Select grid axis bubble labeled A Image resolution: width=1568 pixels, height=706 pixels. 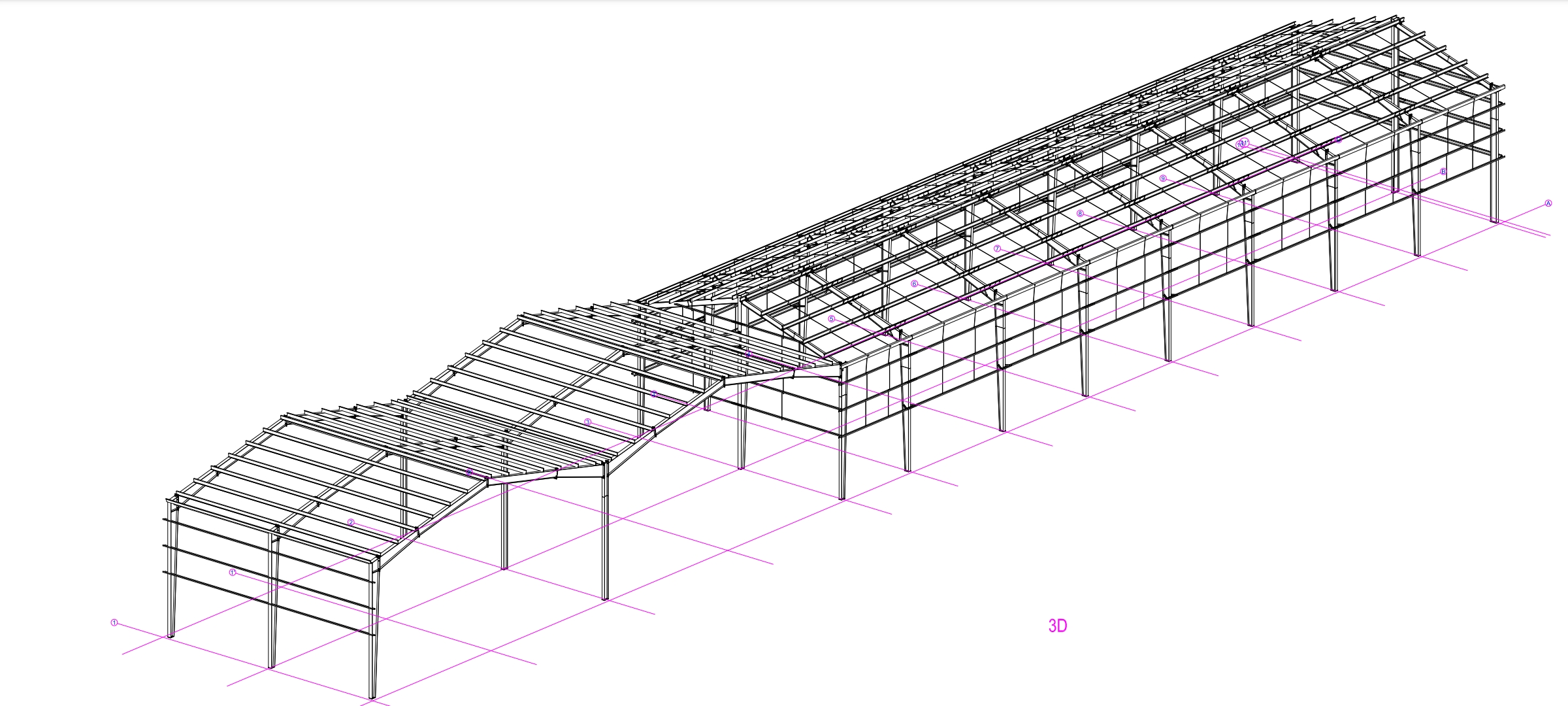coord(1548,203)
